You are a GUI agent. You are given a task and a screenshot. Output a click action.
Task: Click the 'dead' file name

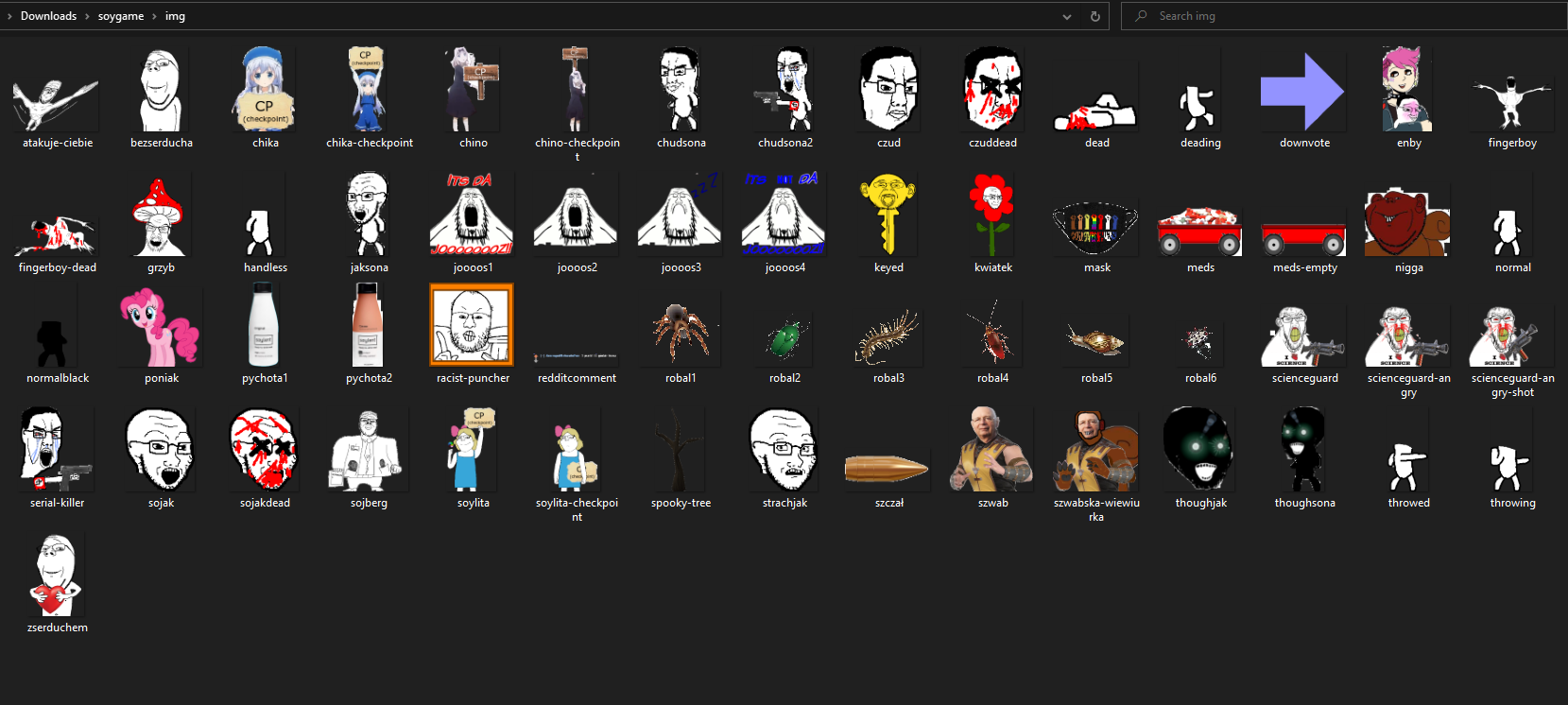click(1096, 143)
